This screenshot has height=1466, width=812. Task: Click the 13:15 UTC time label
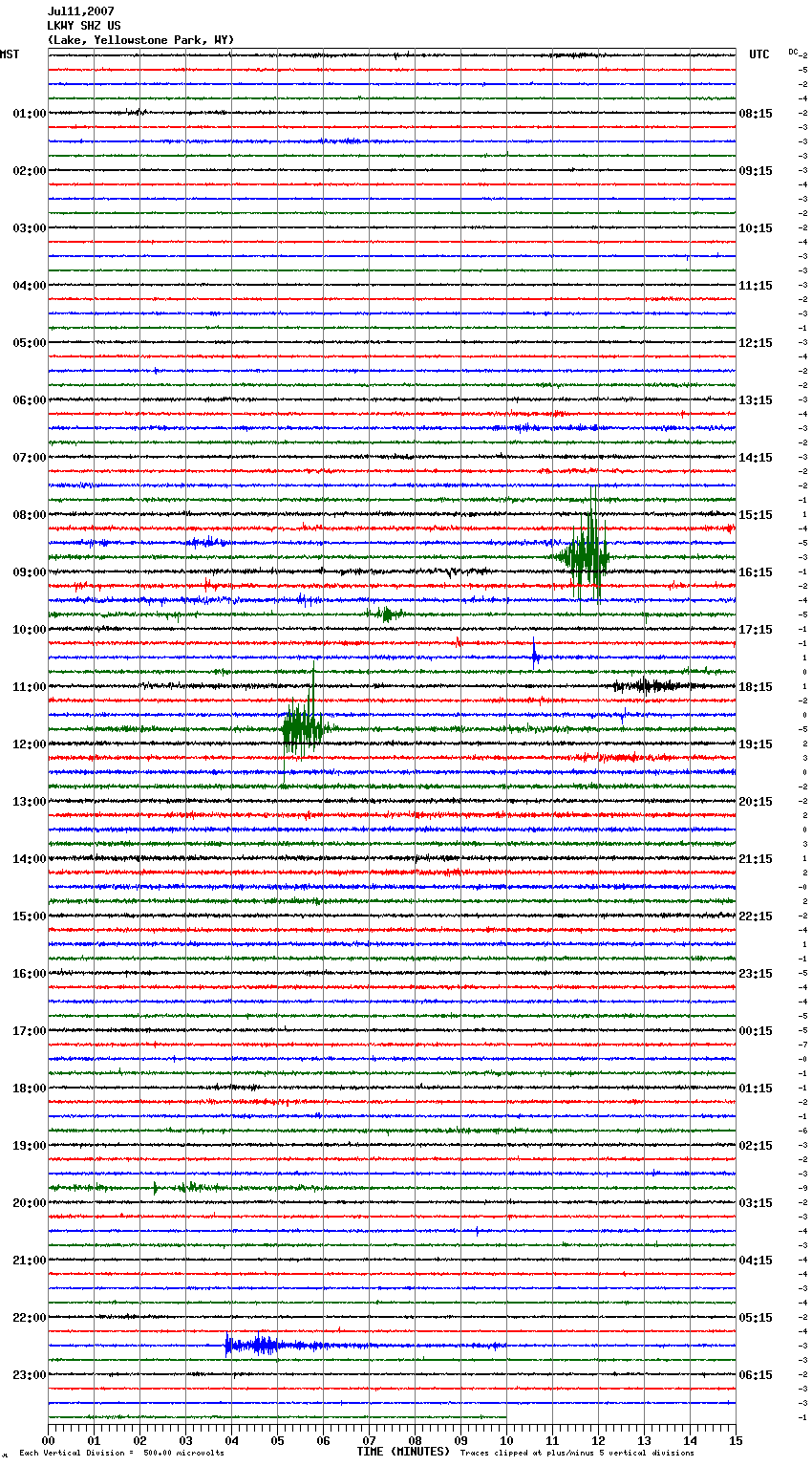(756, 400)
